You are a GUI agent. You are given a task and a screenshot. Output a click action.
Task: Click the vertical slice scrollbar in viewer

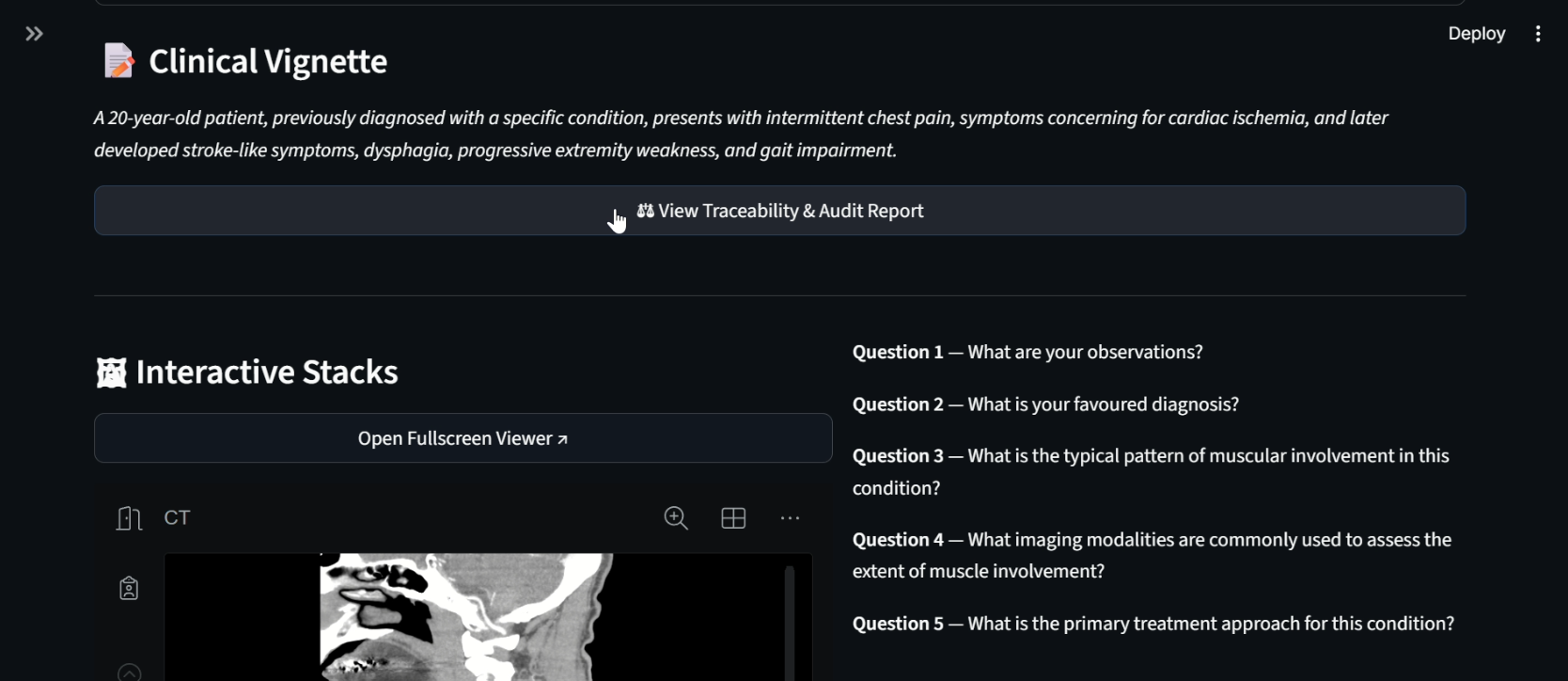(790, 621)
